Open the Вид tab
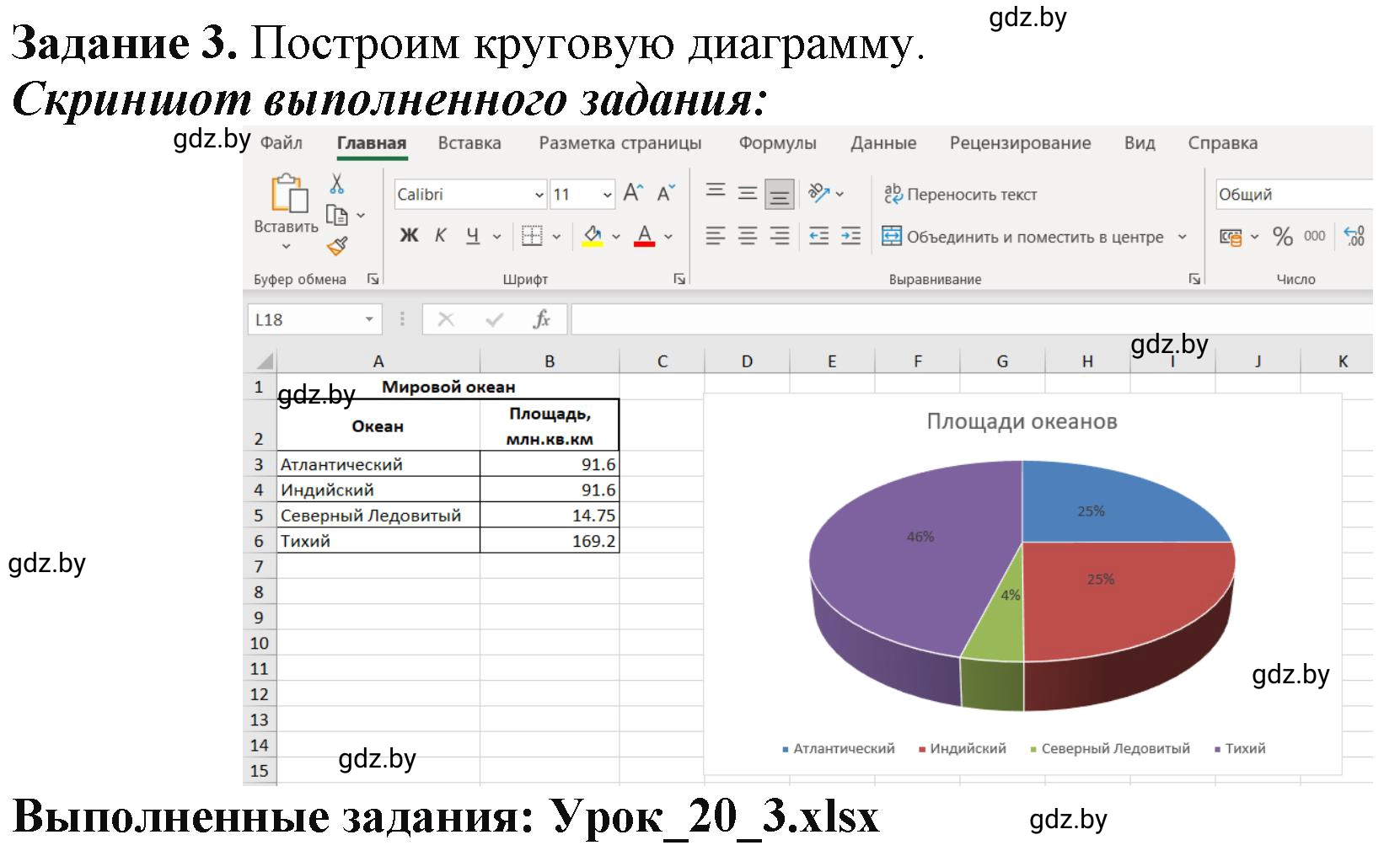Screen dimensions: 1400x856 (1140, 143)
